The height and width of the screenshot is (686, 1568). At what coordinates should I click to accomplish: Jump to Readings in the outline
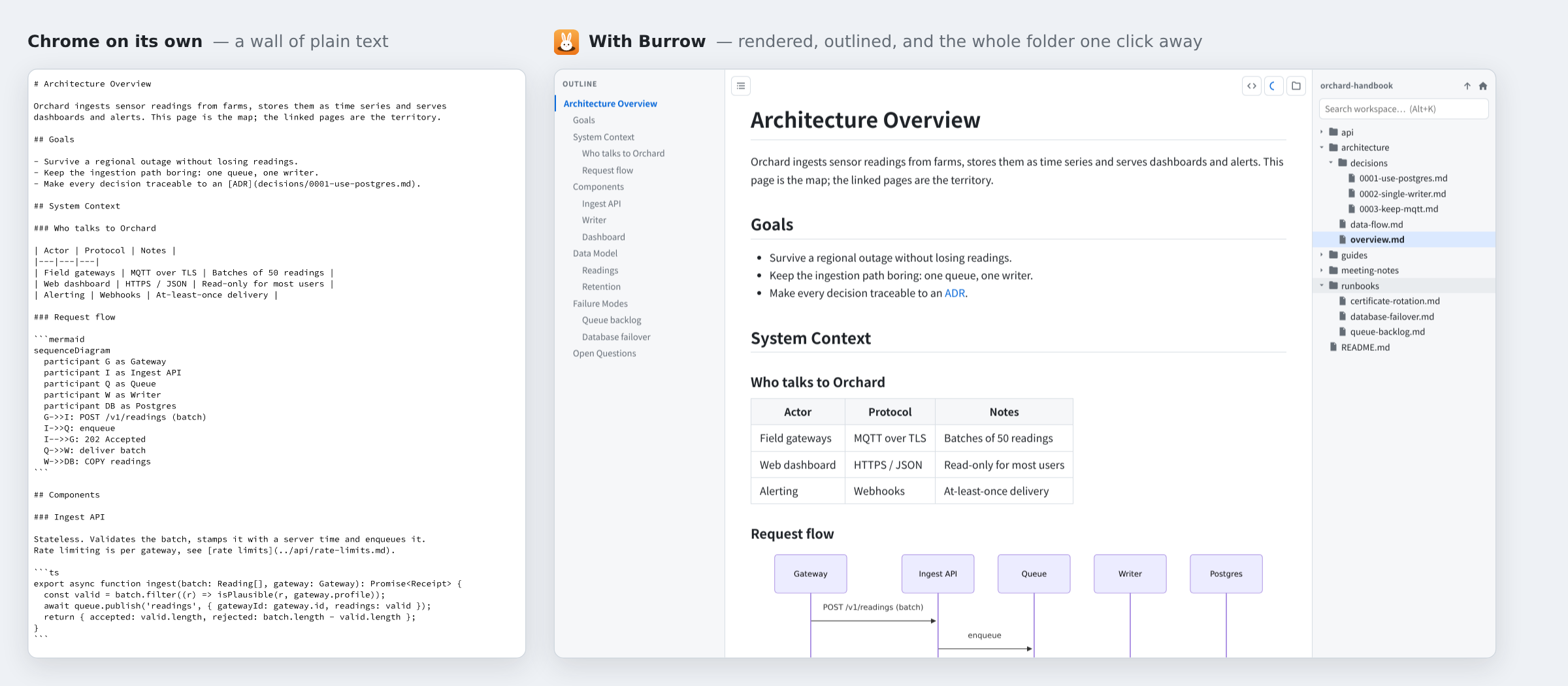click(600, 270)
